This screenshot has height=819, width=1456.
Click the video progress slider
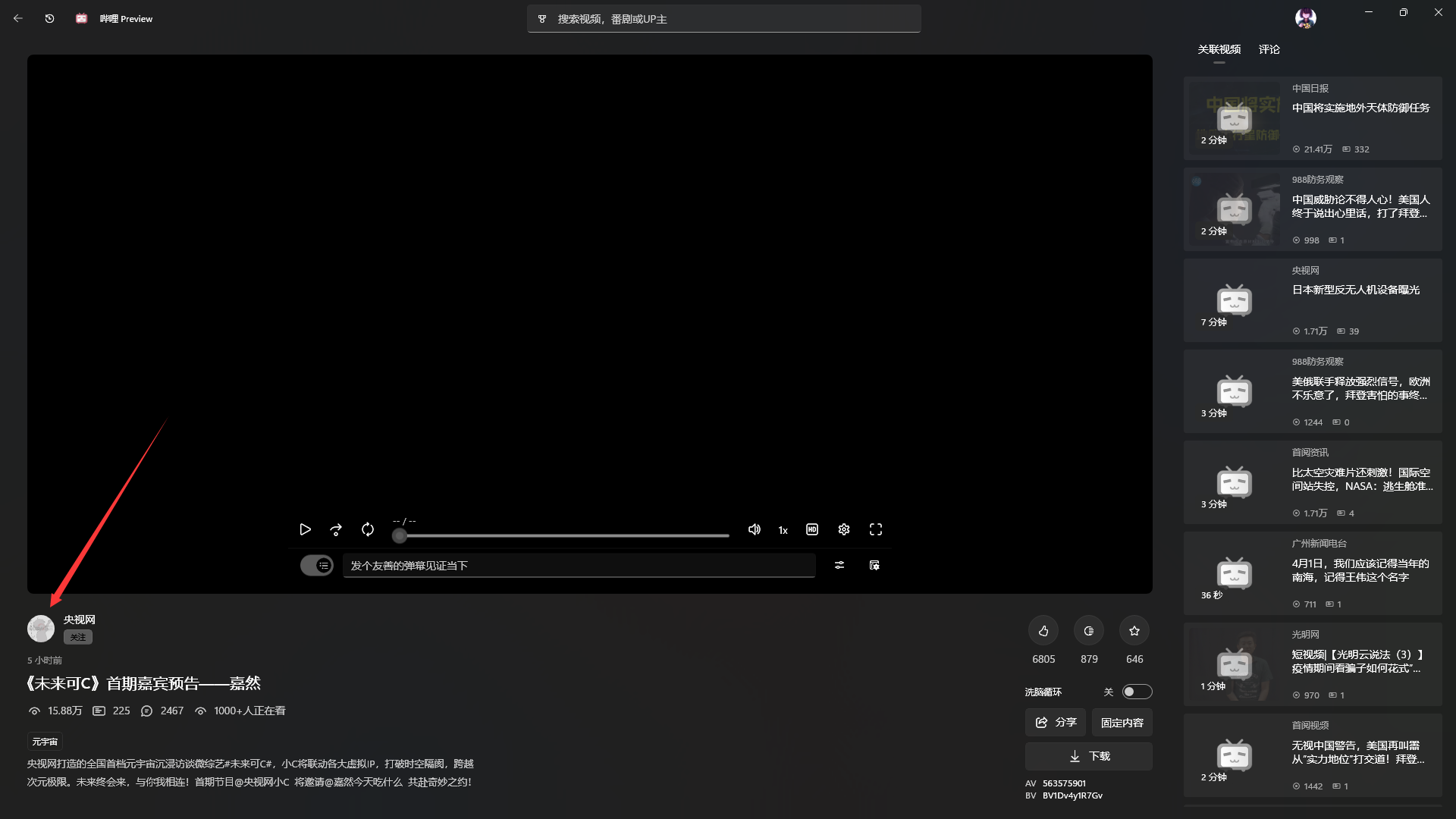[x=561, y=535]
